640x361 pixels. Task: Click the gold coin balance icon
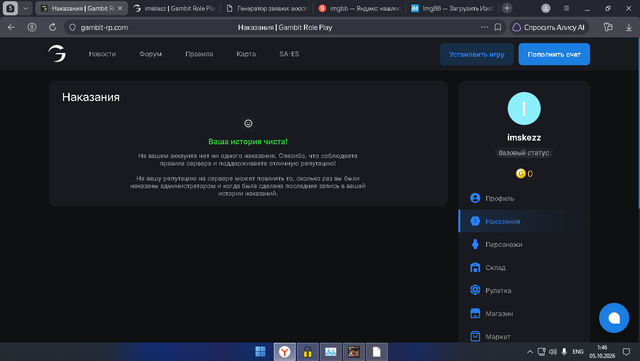pos(520,174)
